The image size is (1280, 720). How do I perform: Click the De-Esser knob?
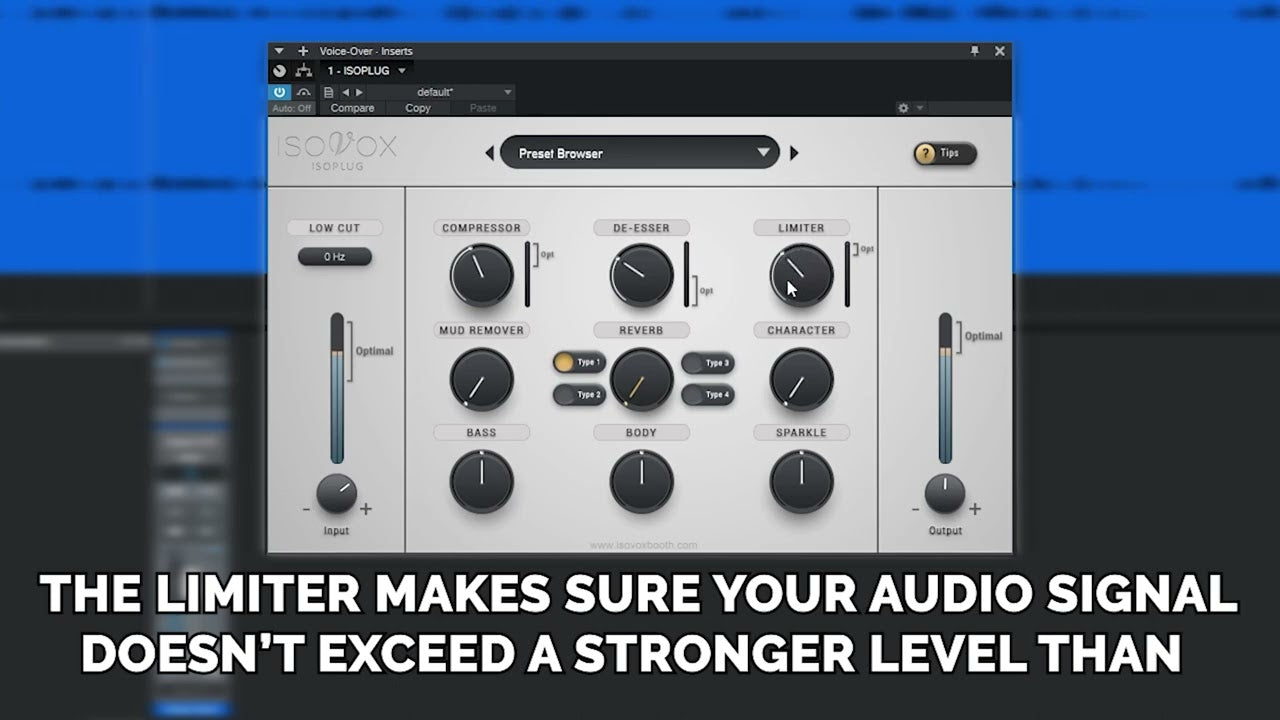click(642, 276)
